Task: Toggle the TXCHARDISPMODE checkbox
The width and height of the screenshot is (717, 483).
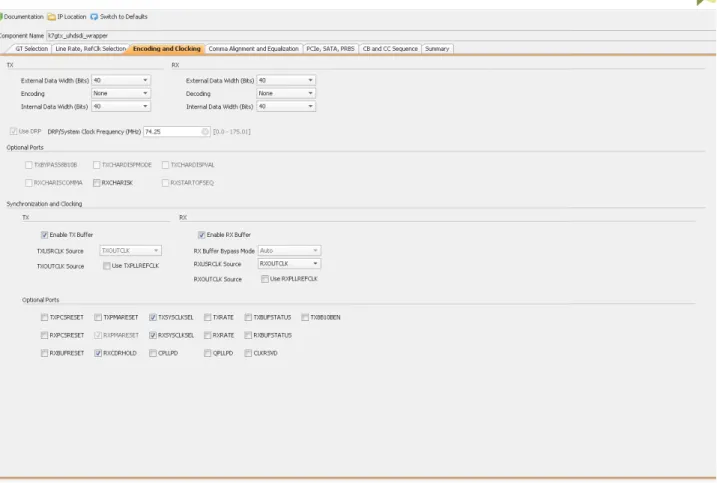Action: 96,165
